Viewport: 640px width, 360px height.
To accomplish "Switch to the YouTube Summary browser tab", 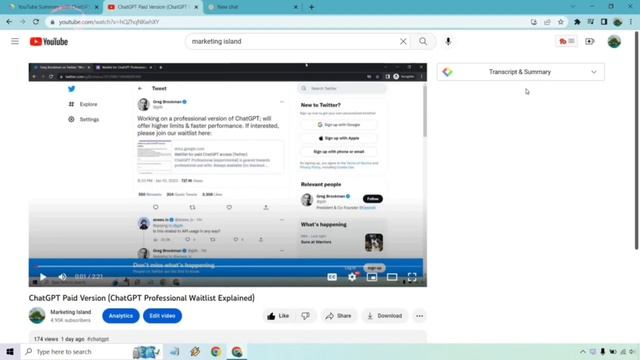I will coord(53,7).
